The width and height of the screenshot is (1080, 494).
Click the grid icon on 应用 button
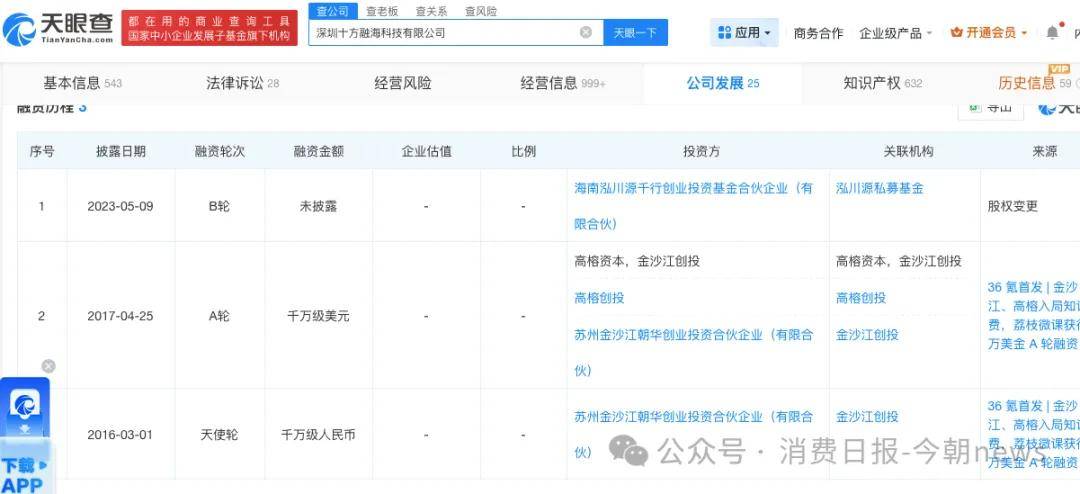click(725, 33)
